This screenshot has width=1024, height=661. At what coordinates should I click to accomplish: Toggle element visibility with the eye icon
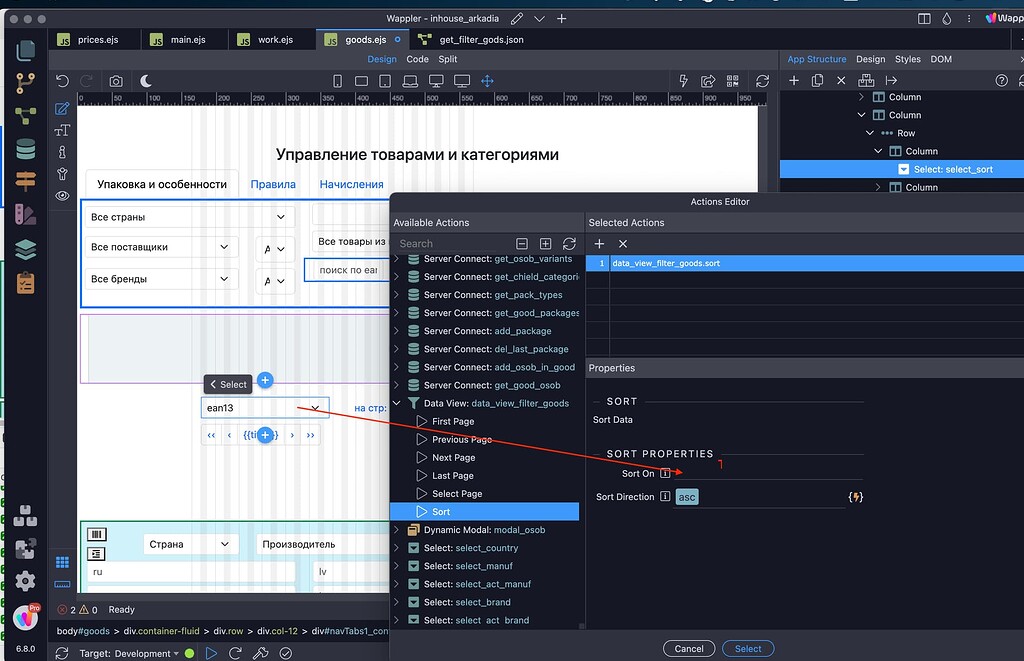(x=62, y=196)
